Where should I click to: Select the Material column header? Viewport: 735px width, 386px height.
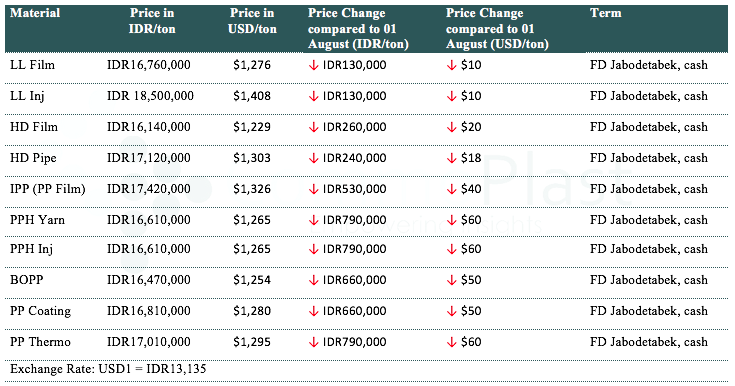click(x=35, y=13)
